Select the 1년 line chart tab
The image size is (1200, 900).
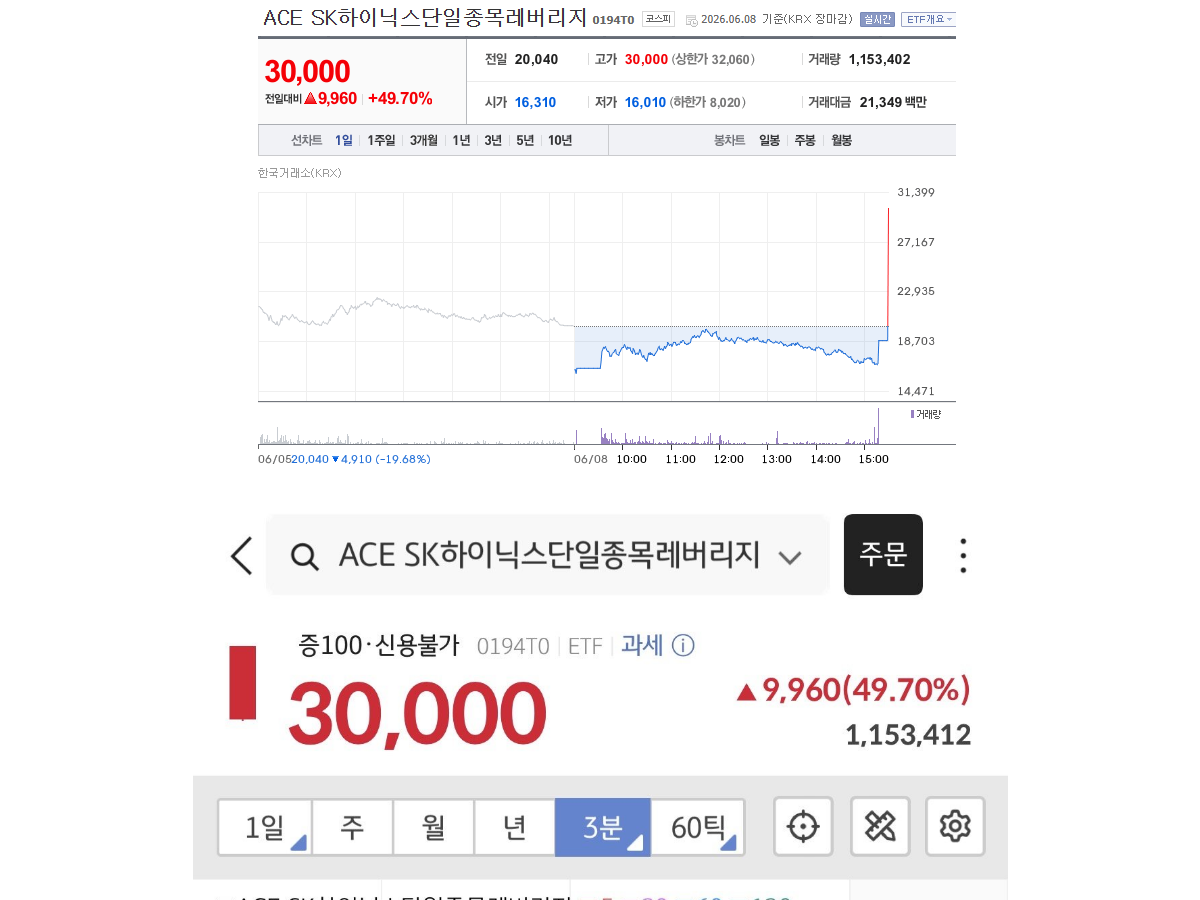(461, 140)
